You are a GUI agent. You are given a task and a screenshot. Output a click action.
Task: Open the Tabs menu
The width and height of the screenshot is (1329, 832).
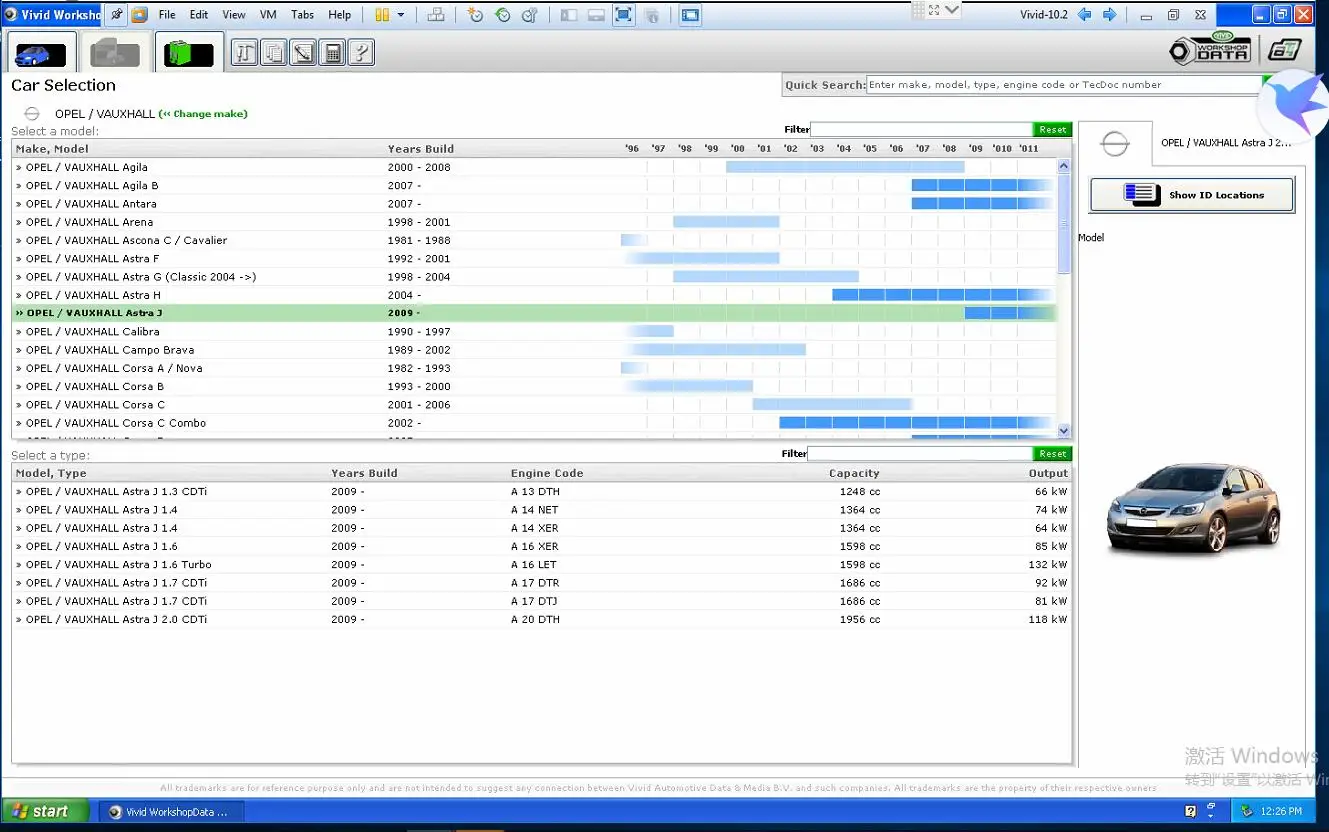click(x=302, y=15)
